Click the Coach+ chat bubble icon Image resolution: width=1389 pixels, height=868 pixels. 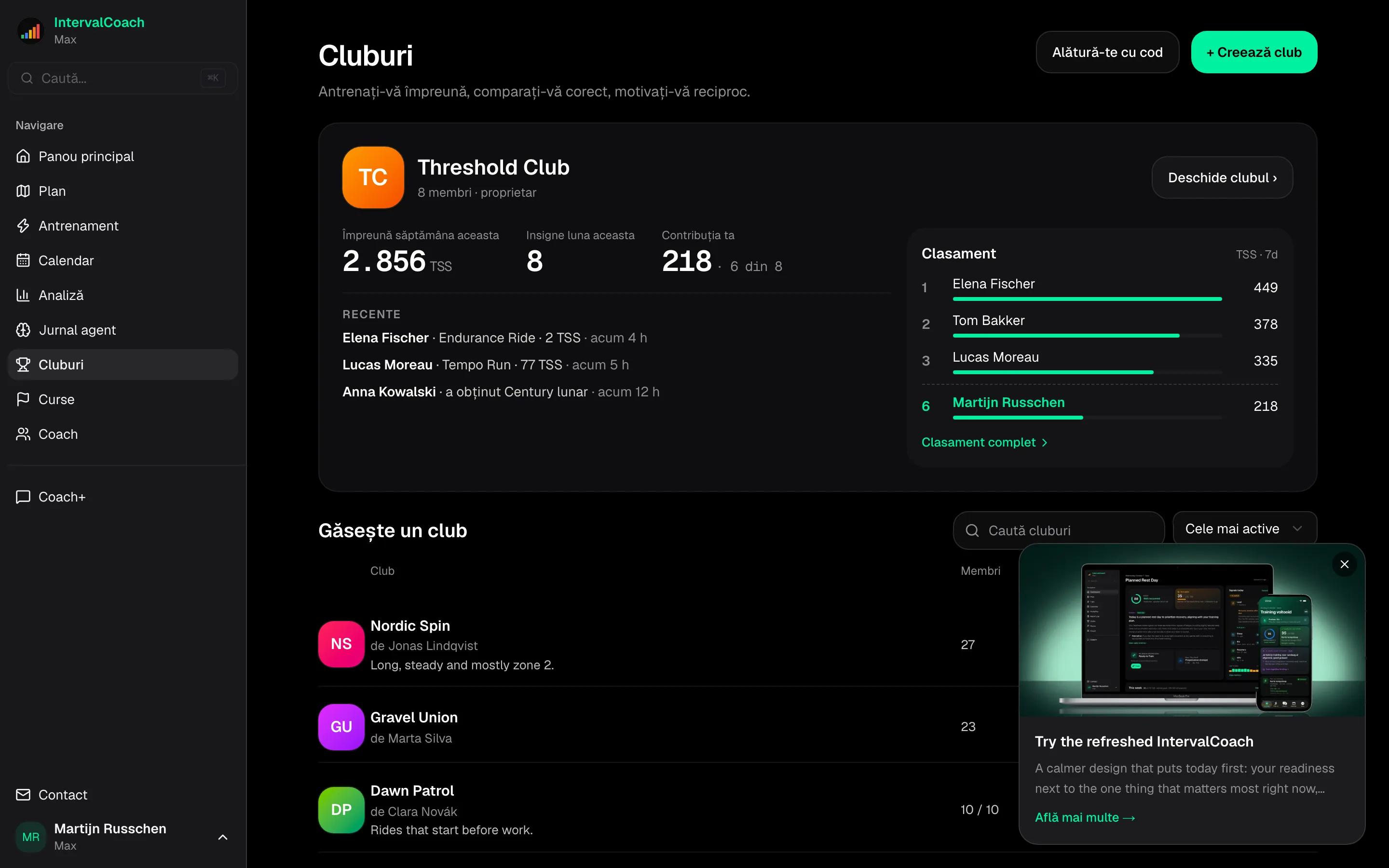pyautogui.click(x=23, y=497)
